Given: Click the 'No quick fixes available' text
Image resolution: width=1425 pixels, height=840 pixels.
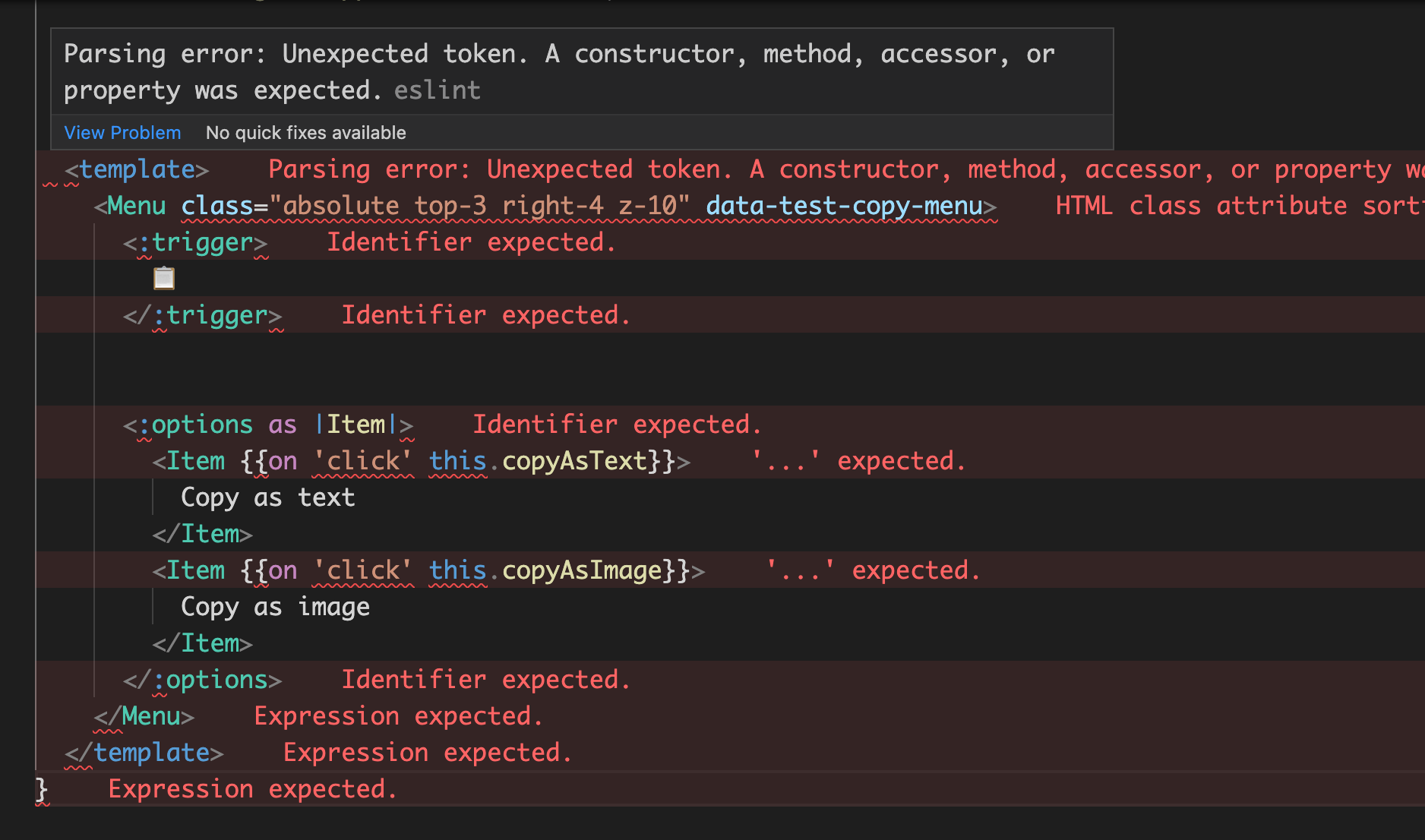Looking at the screenshot, I should [x=305, y=132].
